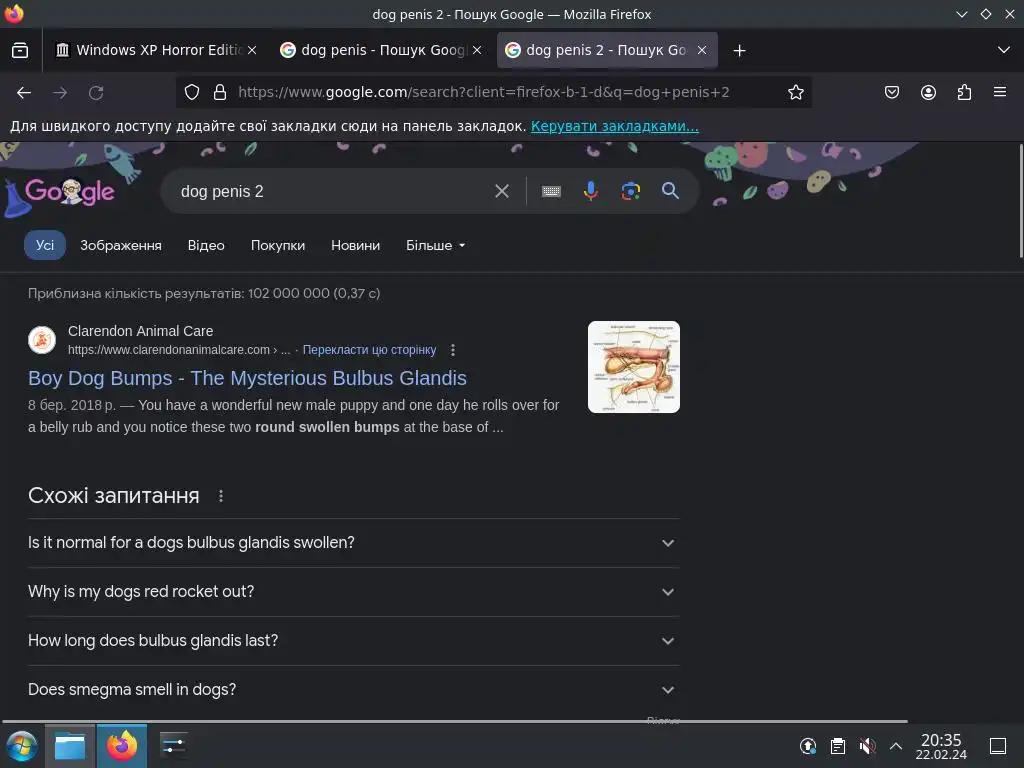Expand "Does smegma smell in dogs?"

[x=353, y=690]
